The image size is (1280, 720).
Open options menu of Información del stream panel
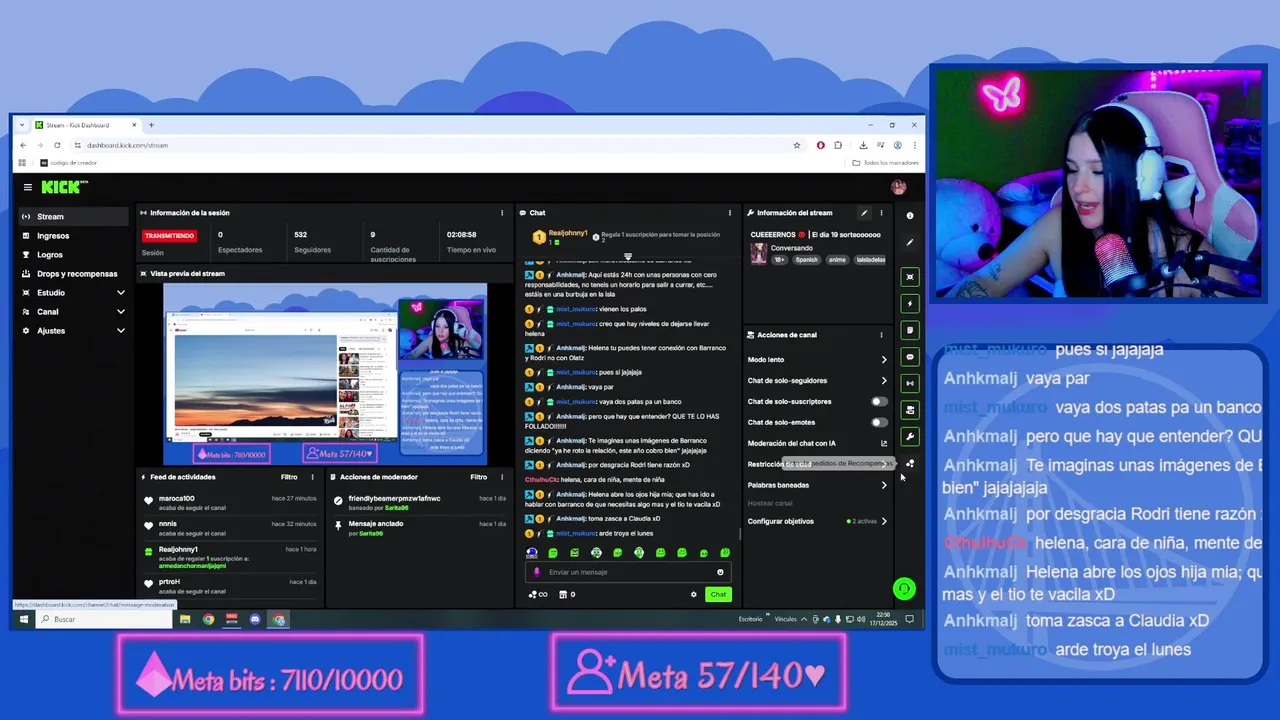(881, 213)
